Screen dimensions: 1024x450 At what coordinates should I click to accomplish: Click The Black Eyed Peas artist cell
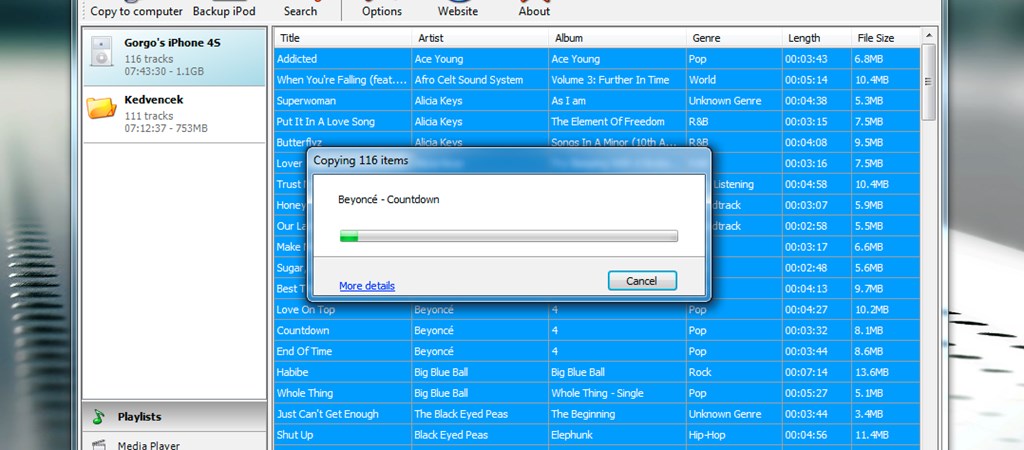pyautogui.click(x=480, y=414)
